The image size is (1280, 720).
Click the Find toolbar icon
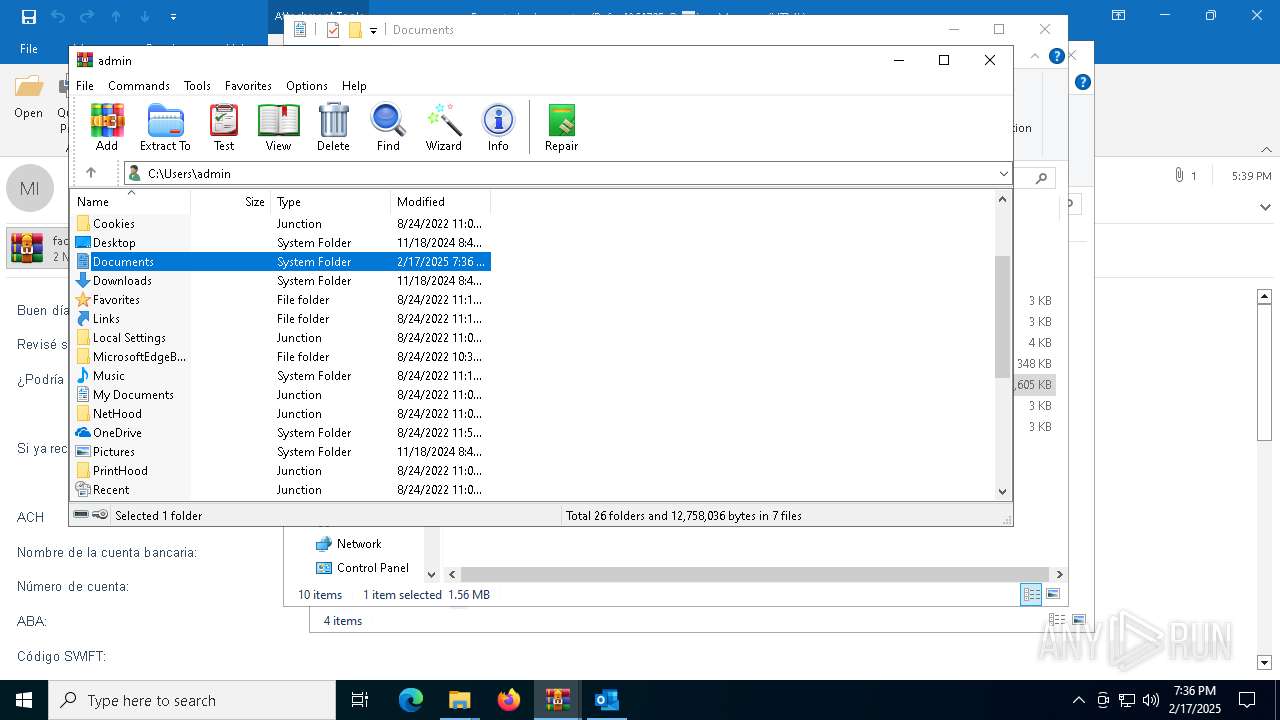[x=388, y=127]
